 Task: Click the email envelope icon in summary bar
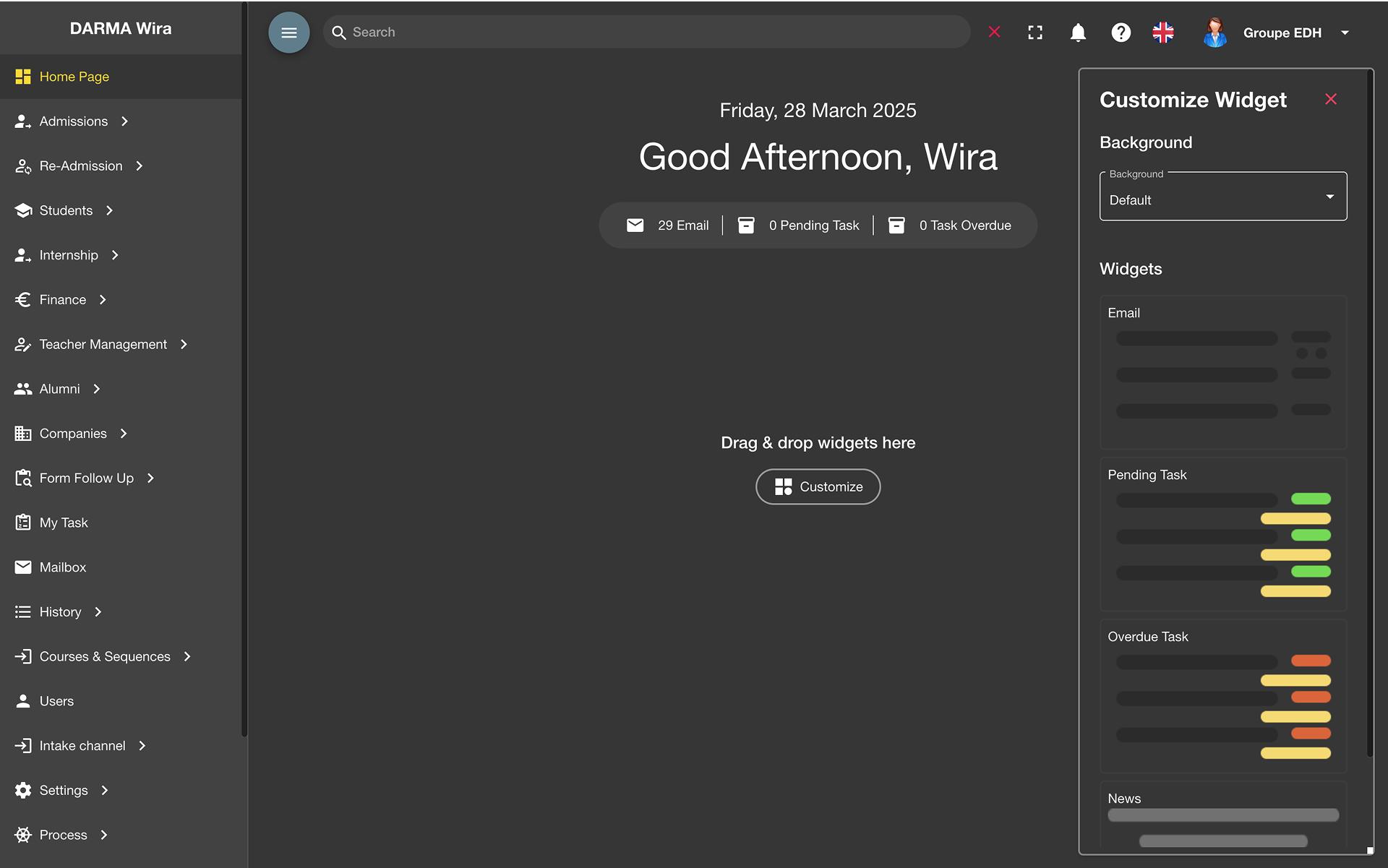point(635,225)
